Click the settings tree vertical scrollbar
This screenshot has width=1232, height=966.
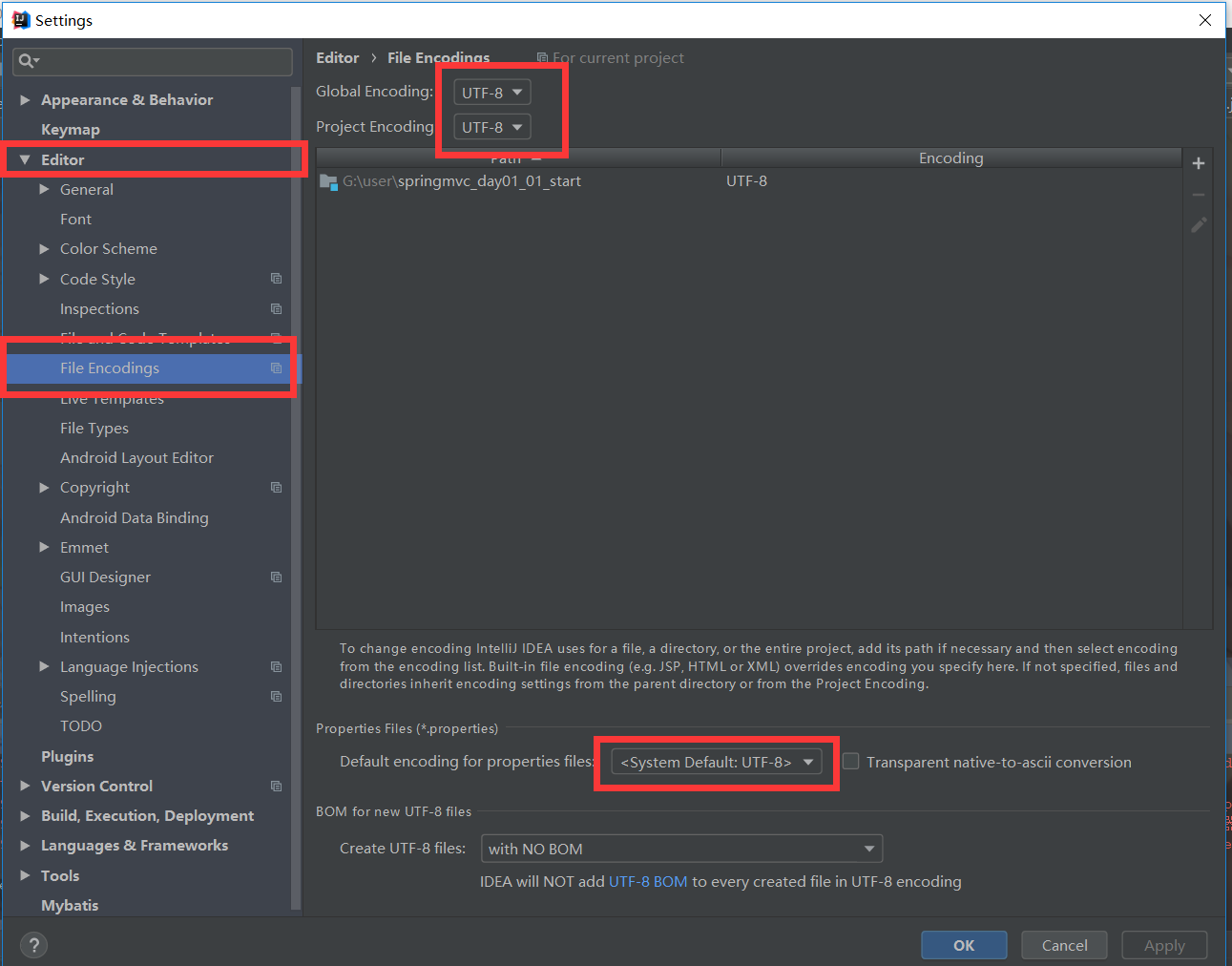pos(296,496)
